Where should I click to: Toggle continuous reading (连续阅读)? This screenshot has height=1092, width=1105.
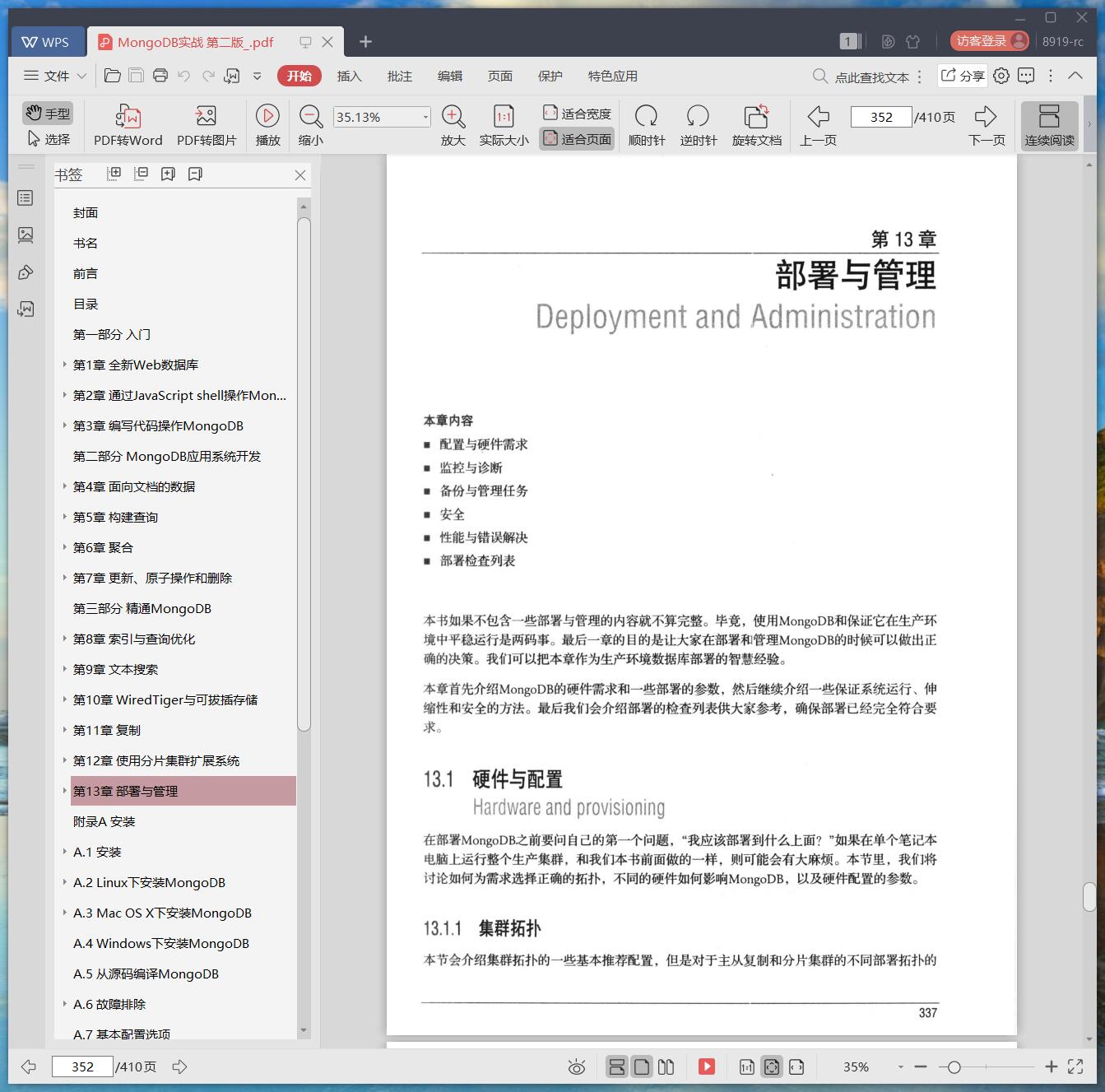click(x=1050, y=126)
